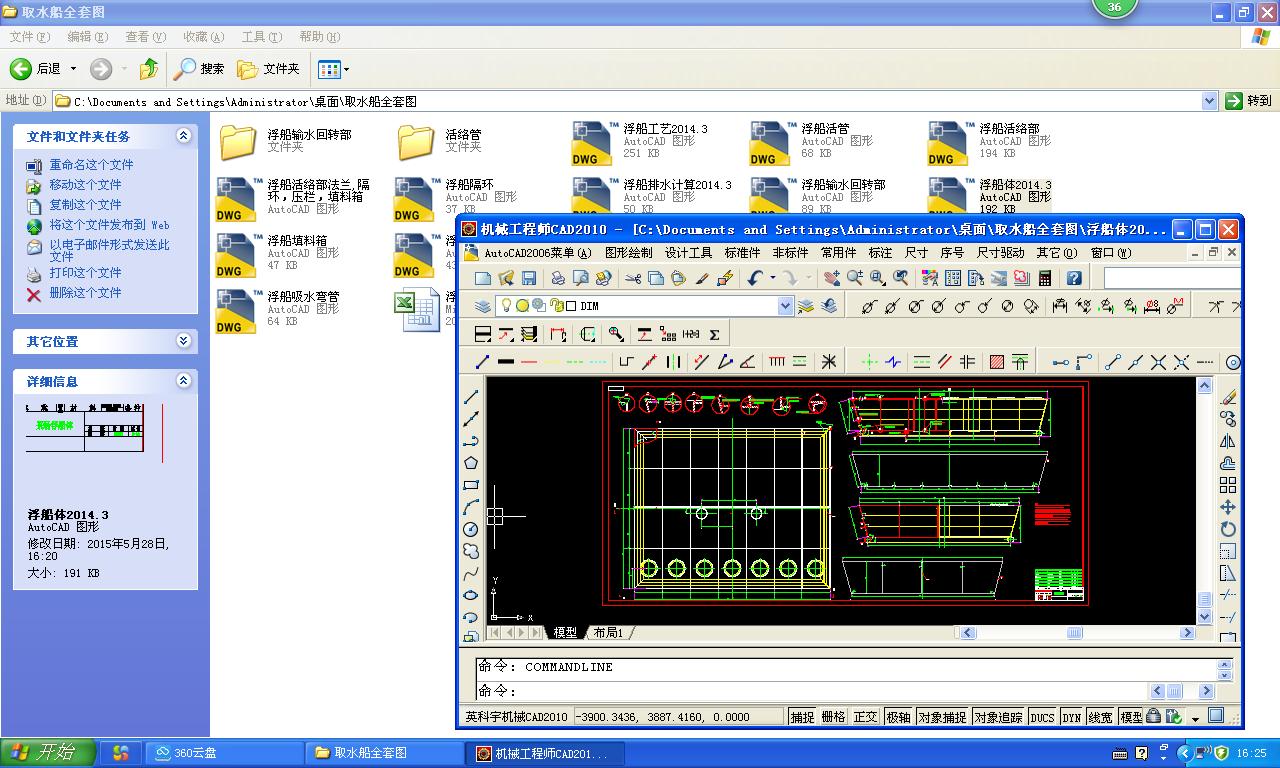Screen dimensions: 1280x768
Task: Select the Move tool in modify toolbar
Action: pyautogui.click(x=1228, y=507)
